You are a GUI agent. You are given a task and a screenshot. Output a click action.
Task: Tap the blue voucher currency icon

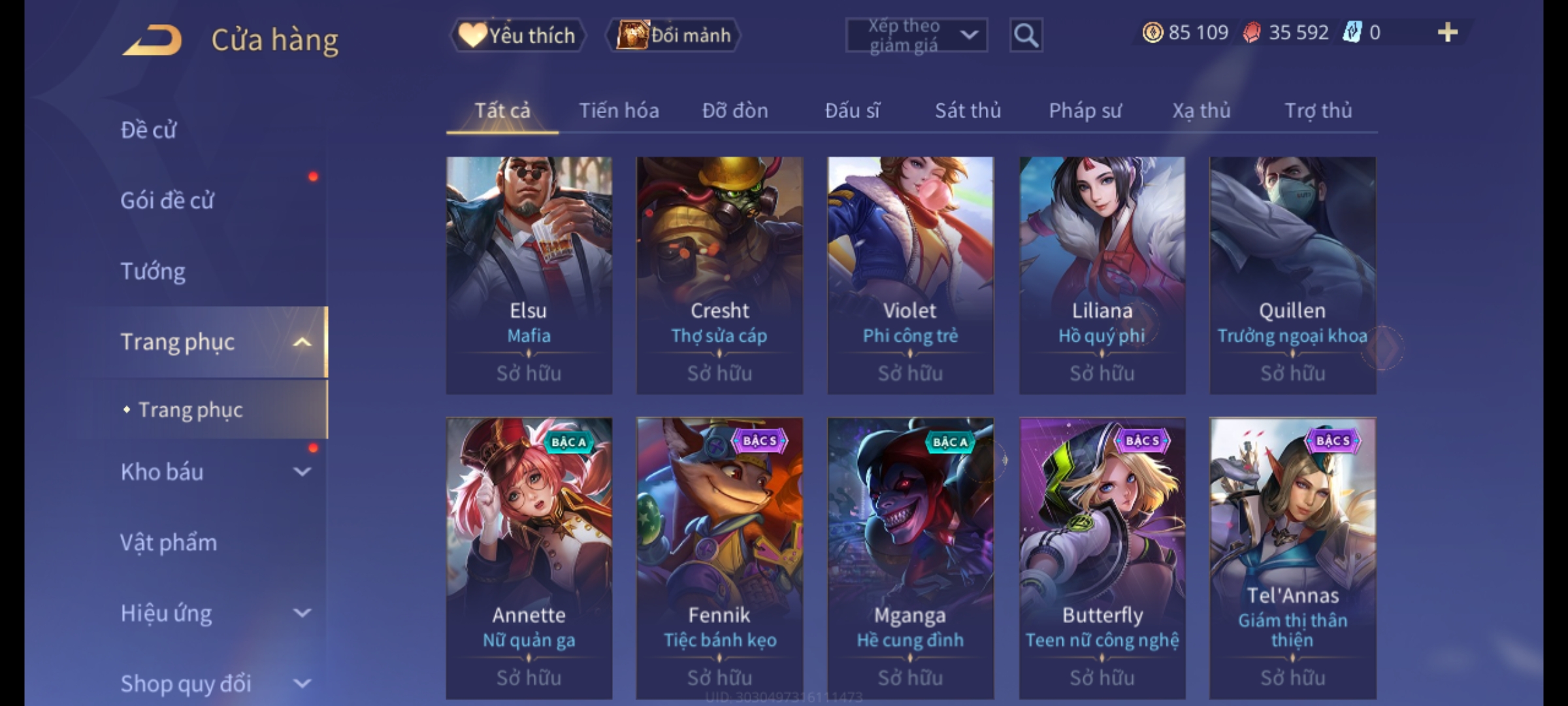1352,32
